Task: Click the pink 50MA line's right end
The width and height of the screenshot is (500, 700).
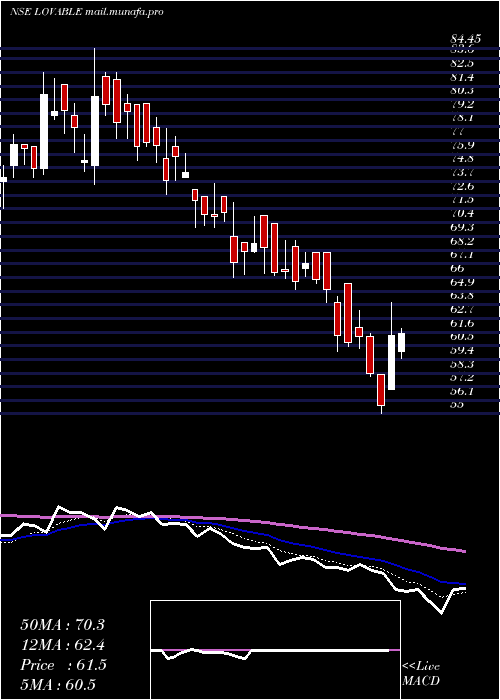Action: pyautogui.click(x=463, y=552)
